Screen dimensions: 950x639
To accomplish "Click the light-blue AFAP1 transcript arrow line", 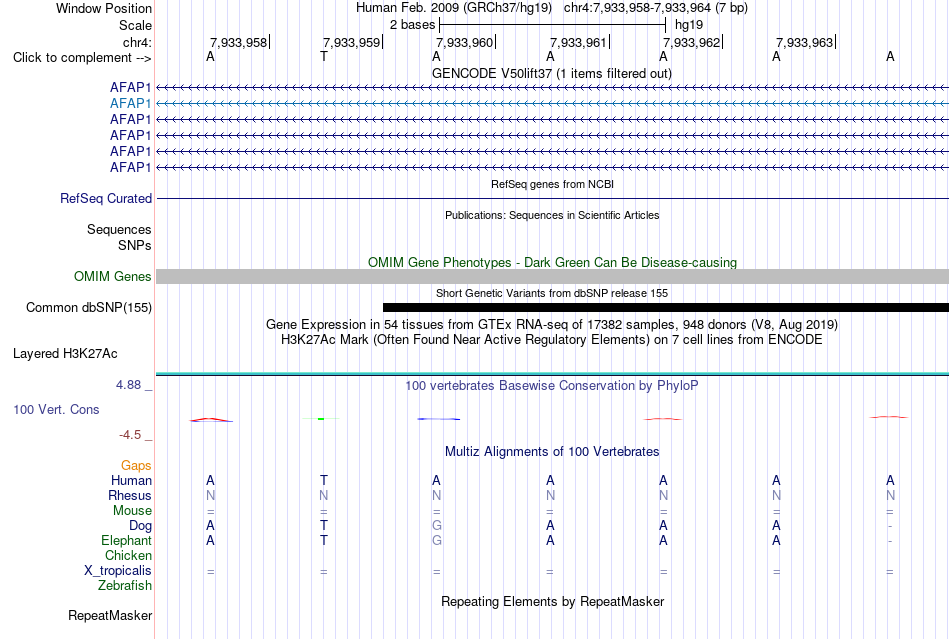I will [x=553, y=104].
